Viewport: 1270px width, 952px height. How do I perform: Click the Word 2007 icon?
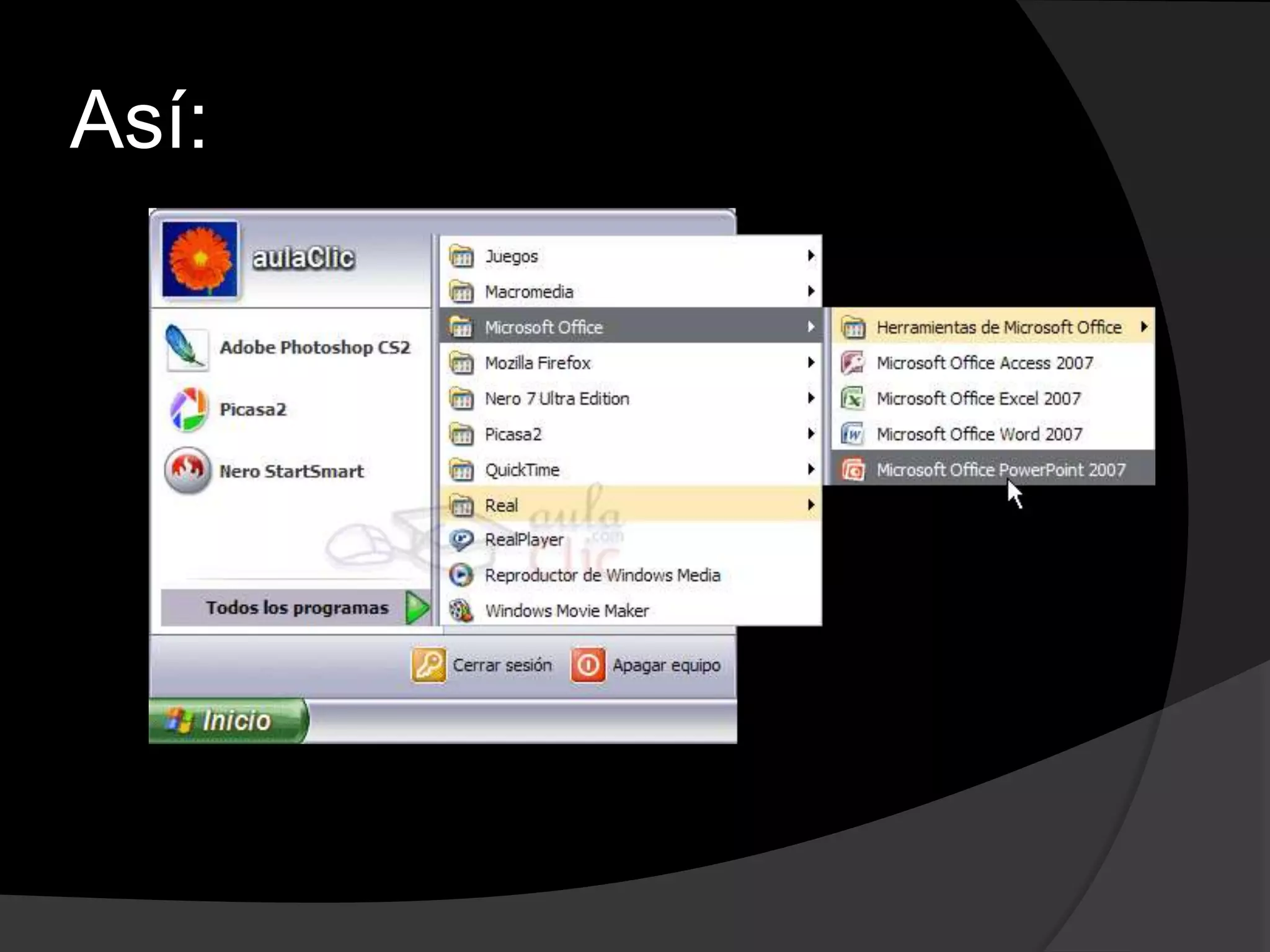tap(853, 434)
